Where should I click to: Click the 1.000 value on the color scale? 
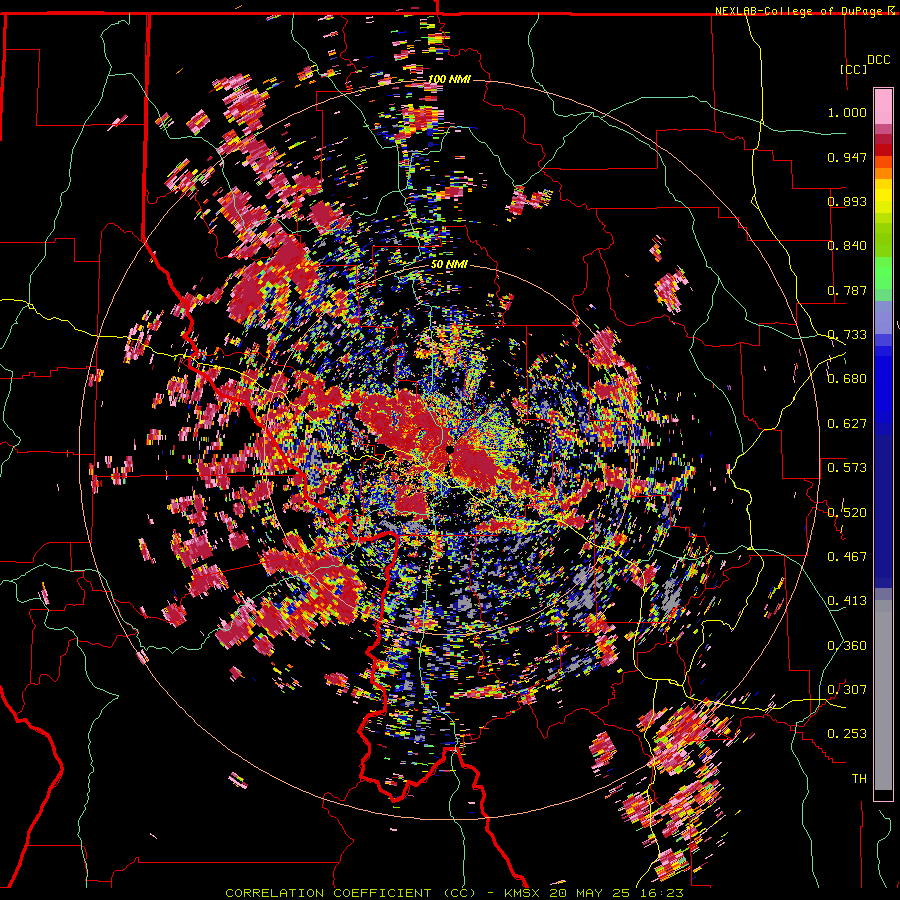(x=847, y=112)
